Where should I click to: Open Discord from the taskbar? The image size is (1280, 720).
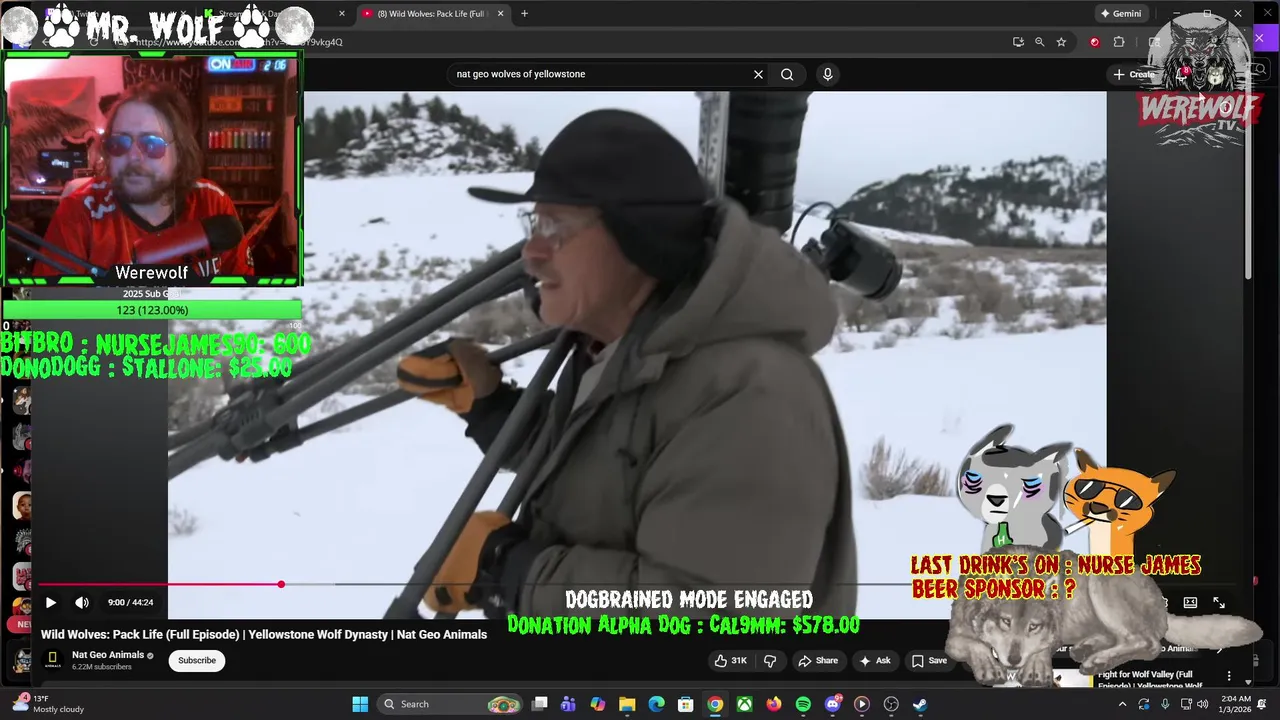point(833,704)
